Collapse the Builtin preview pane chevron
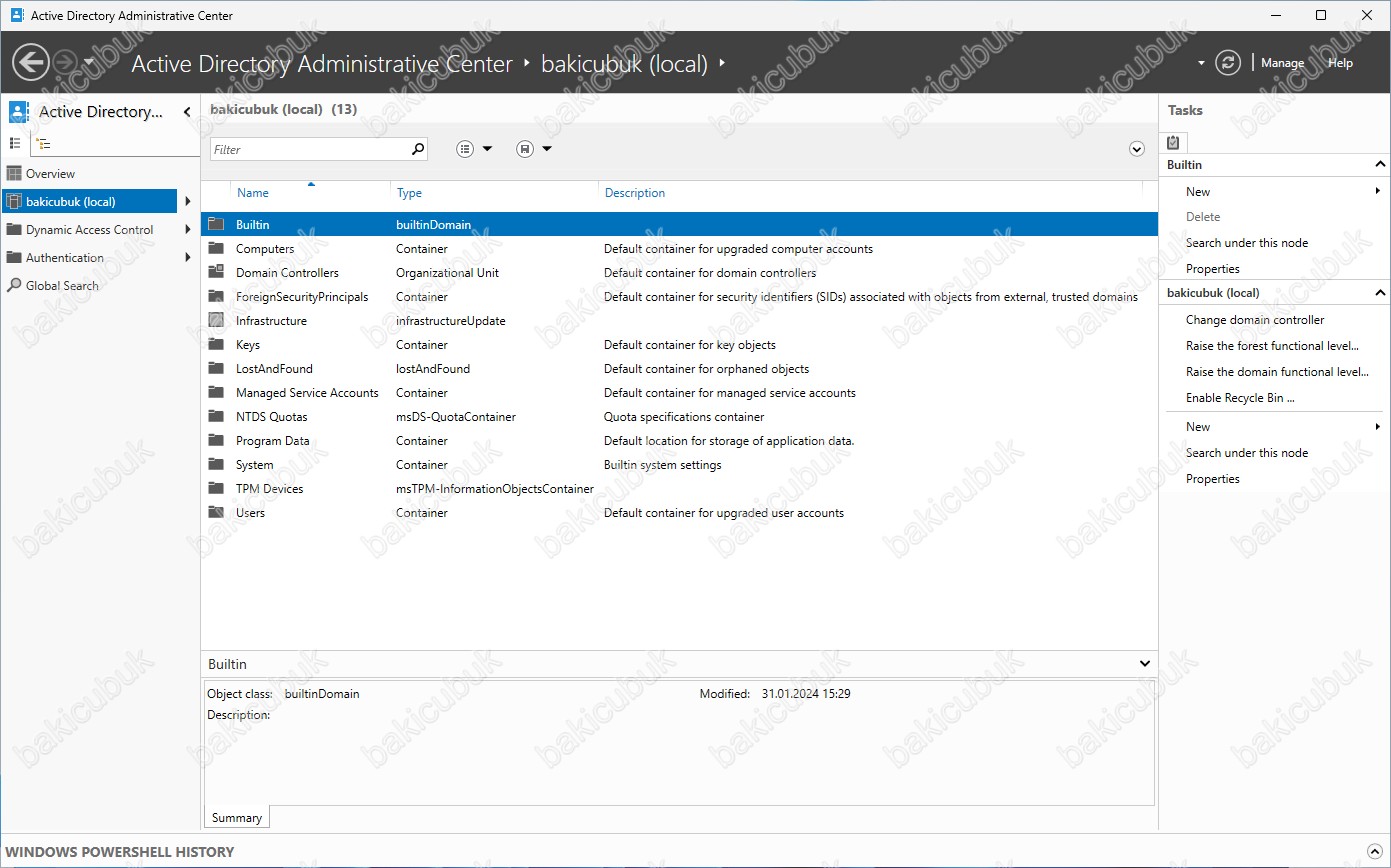1391x868 pixels. pyautogui.click(x=1145, y=664)
